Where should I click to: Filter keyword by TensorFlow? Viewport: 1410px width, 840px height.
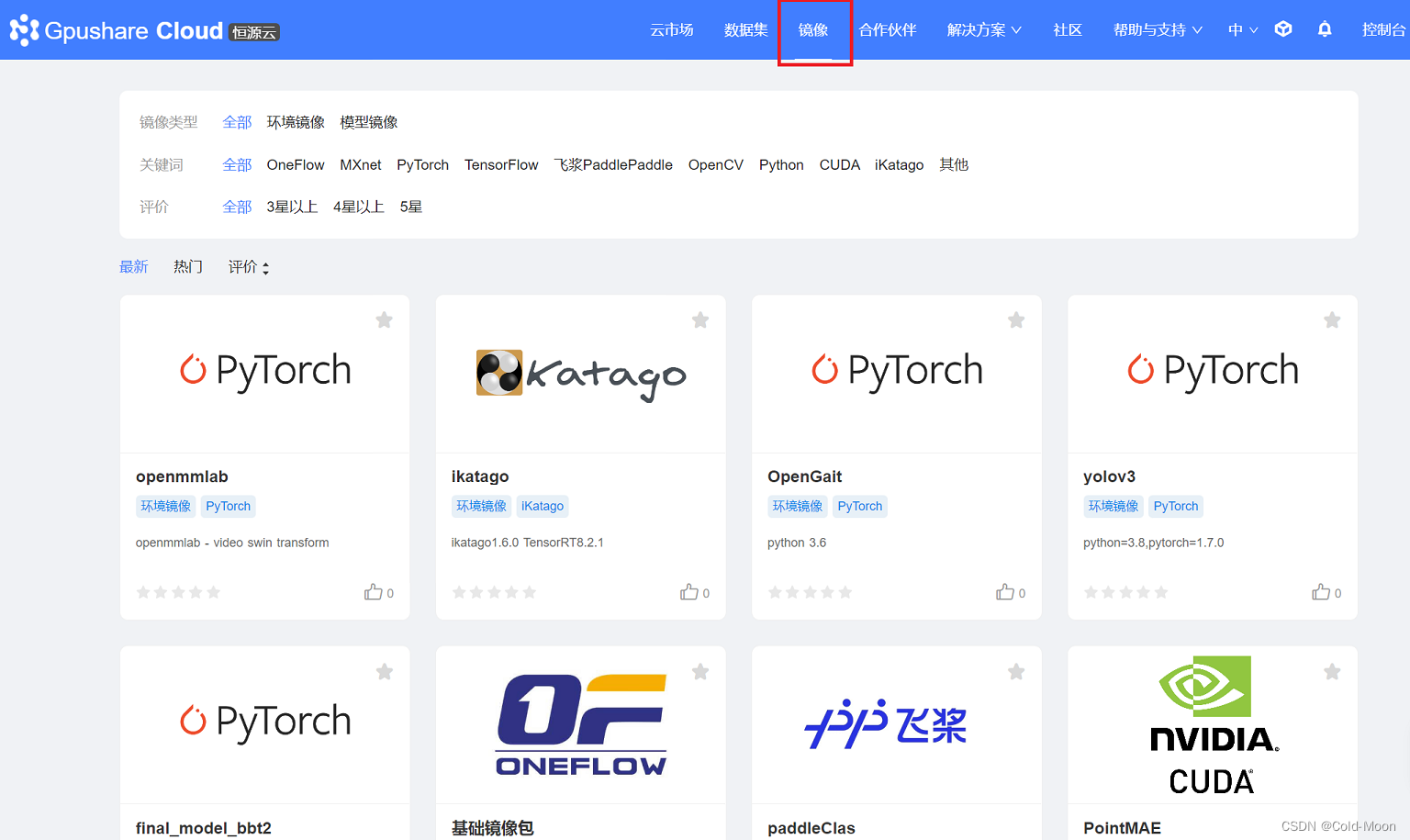pos(501,165)
